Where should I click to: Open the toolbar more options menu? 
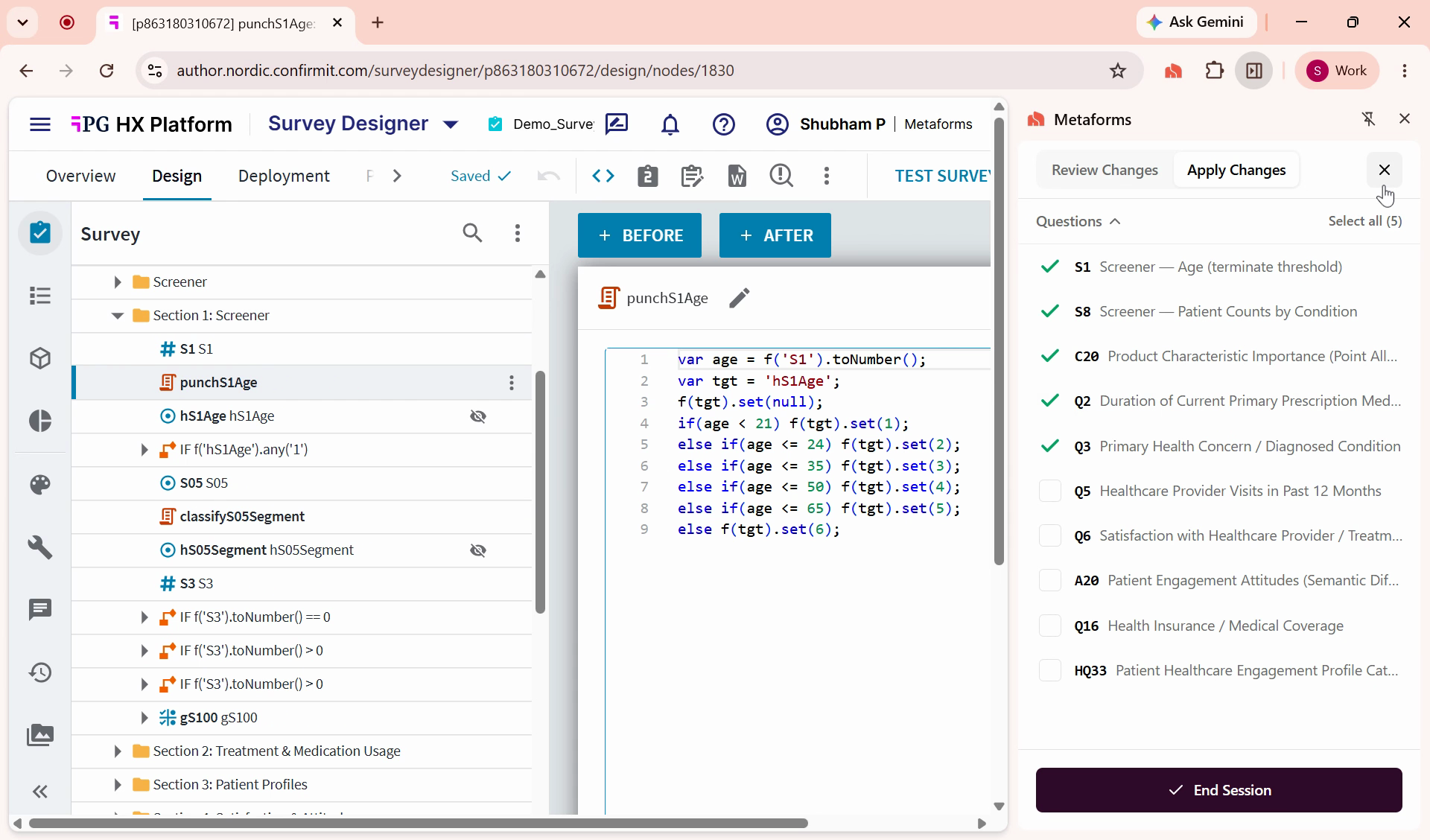827,176
